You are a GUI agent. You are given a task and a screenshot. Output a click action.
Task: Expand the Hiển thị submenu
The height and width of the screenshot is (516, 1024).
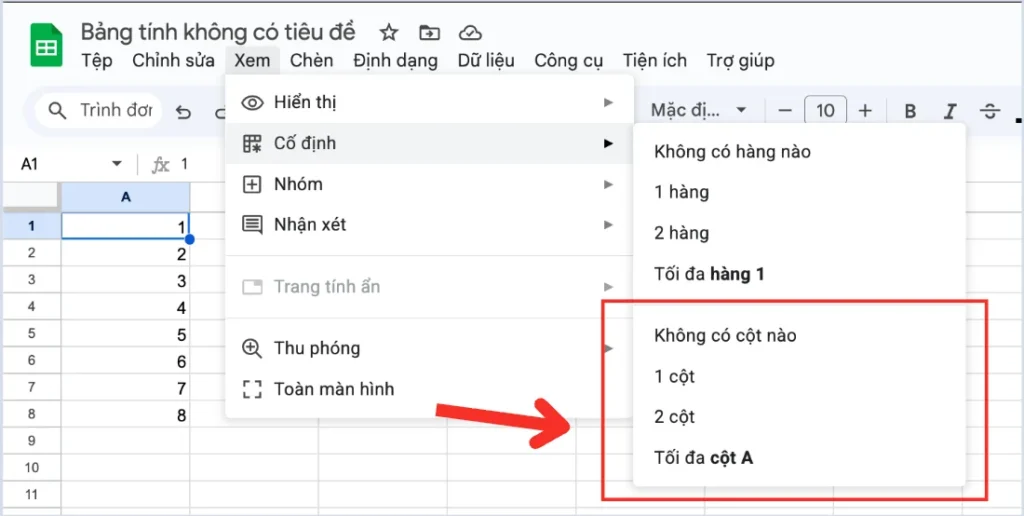429,103
